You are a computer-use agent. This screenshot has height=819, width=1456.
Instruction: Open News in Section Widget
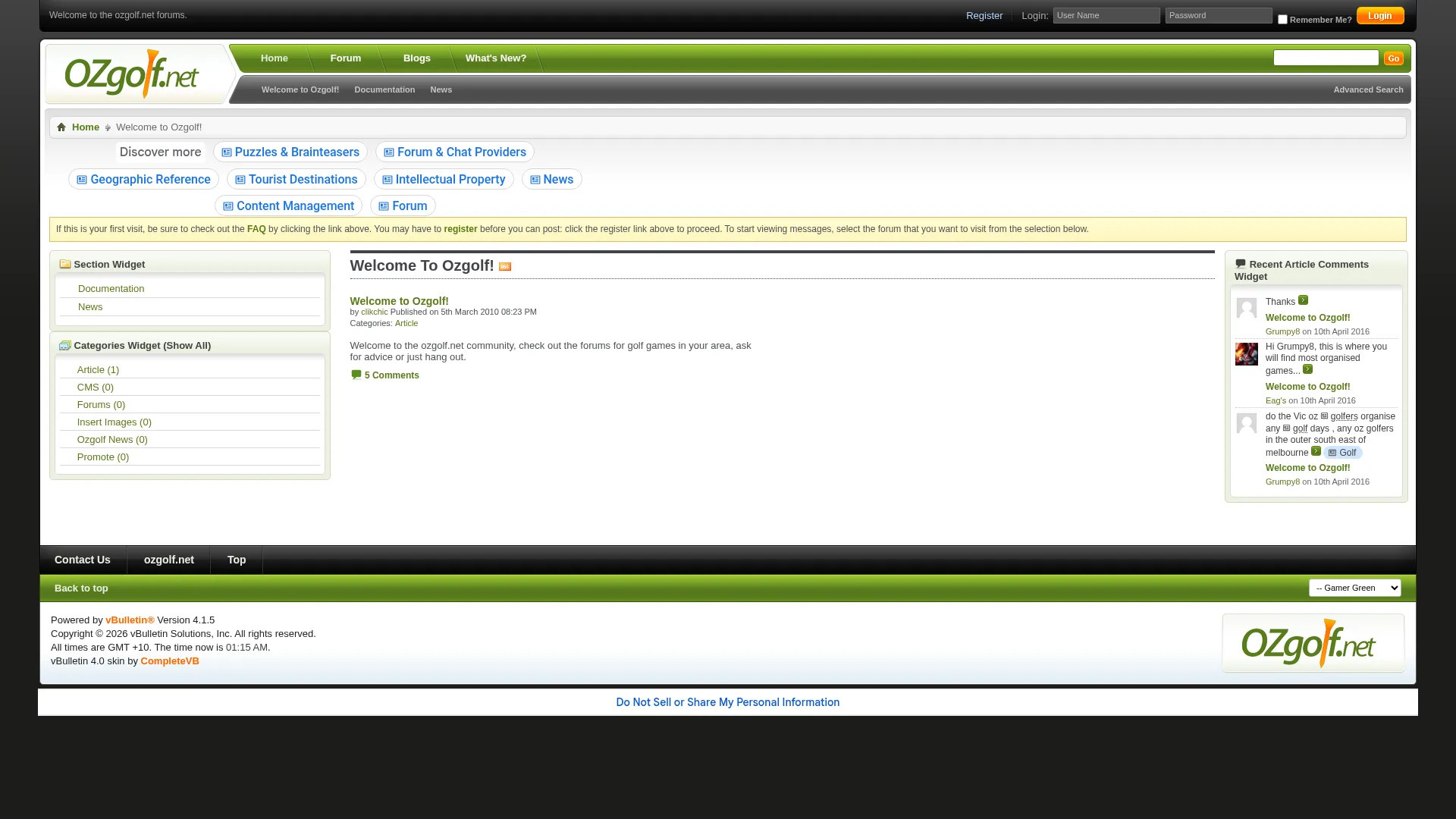click(90, 307)
